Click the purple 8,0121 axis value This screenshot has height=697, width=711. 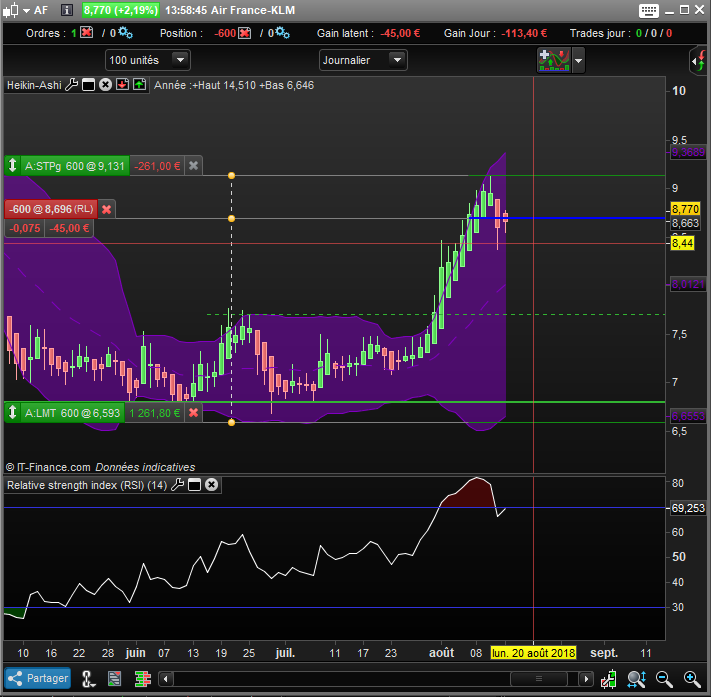click(688, 284)
